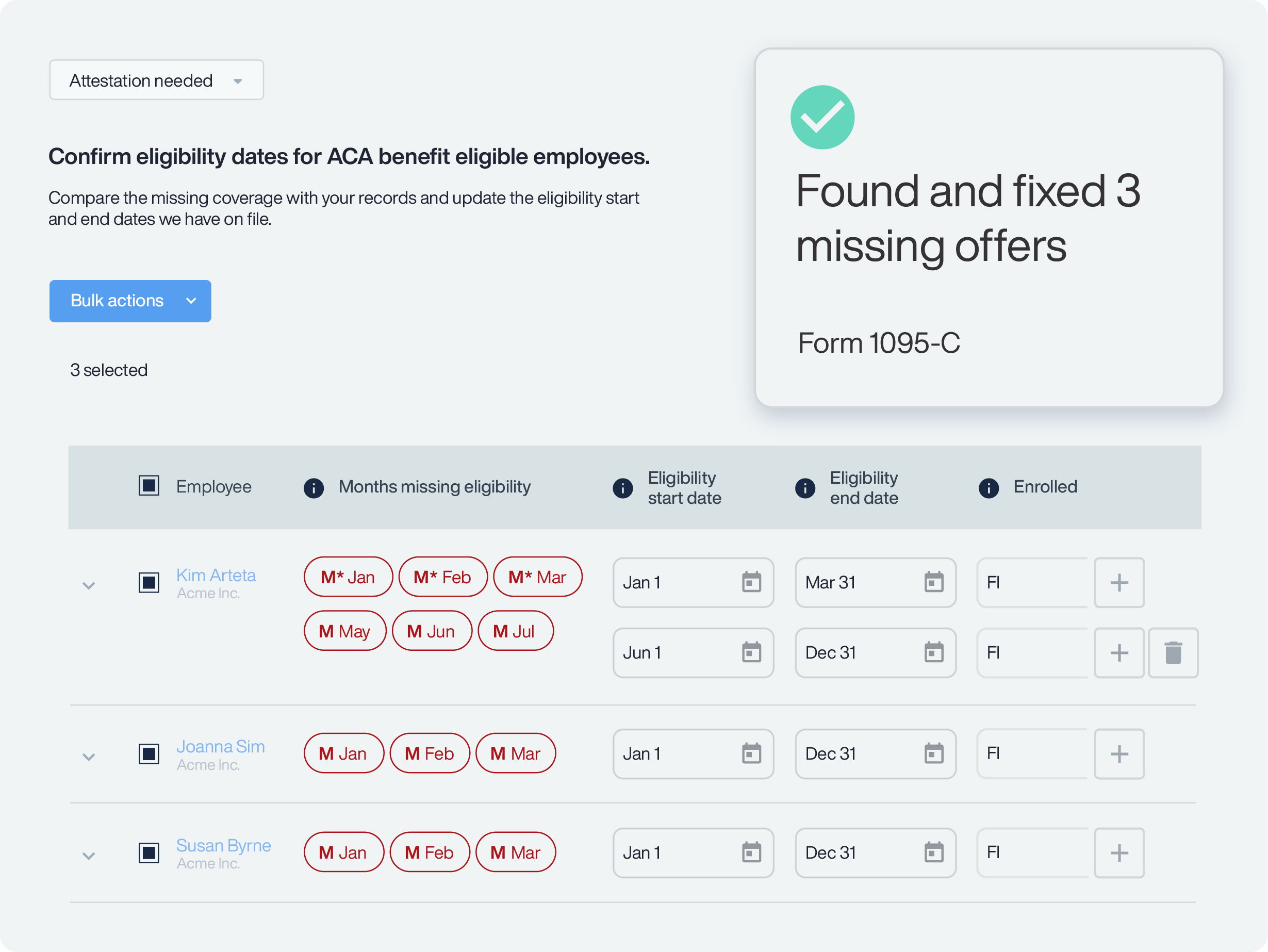Viewport: 1268px width, 952px height.
Task: Click the info icon next to Months missing eligibility
Action: 314,488
